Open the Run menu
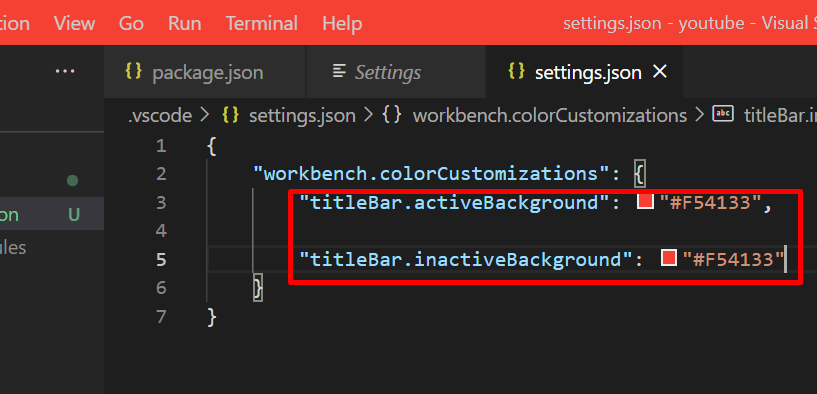Viewport: 817px width, 394px height. pos(184,23)
